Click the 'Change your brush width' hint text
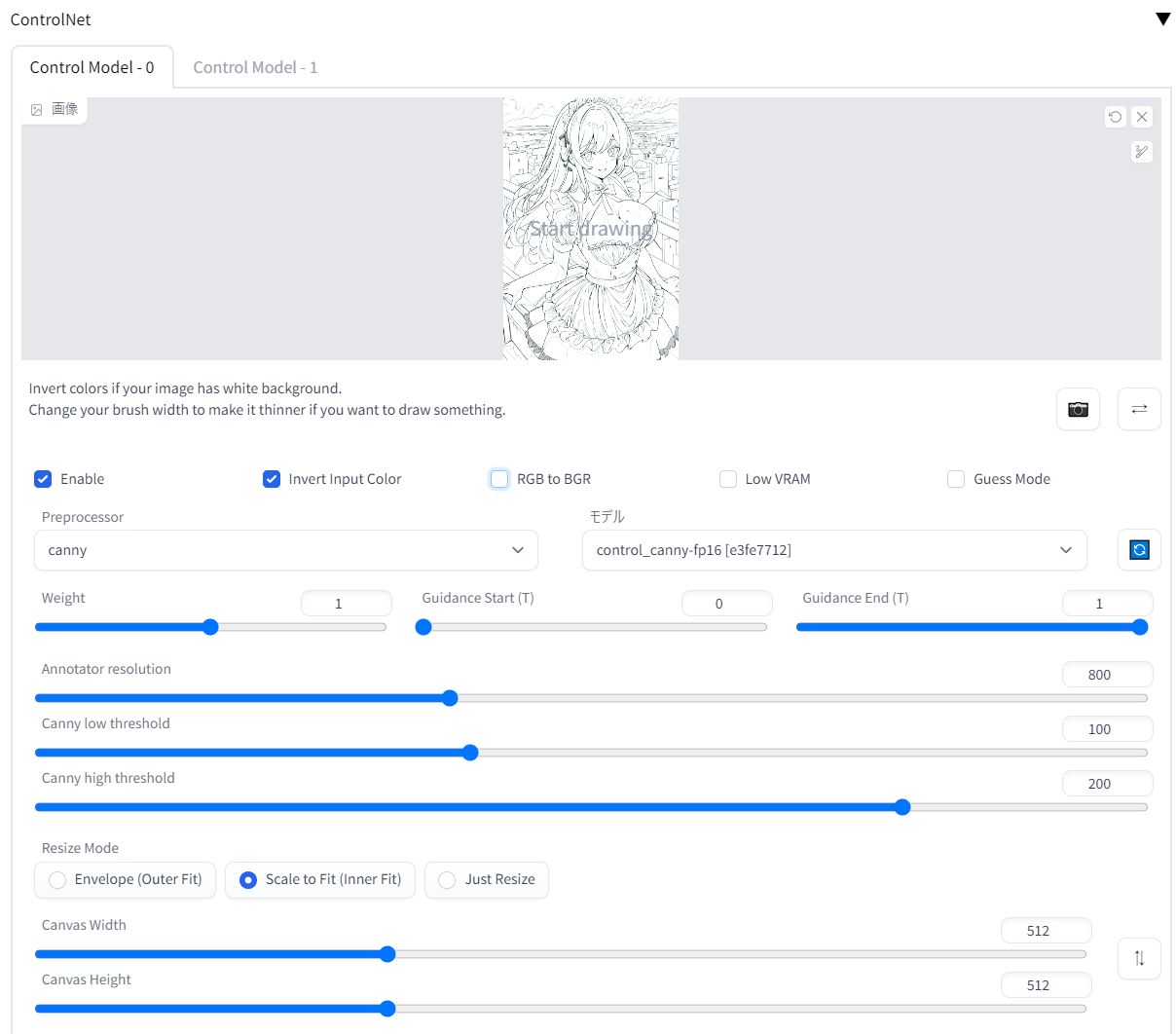Image resolution: width=1176 pixels, height=1034 pixels. click(267, 410)
